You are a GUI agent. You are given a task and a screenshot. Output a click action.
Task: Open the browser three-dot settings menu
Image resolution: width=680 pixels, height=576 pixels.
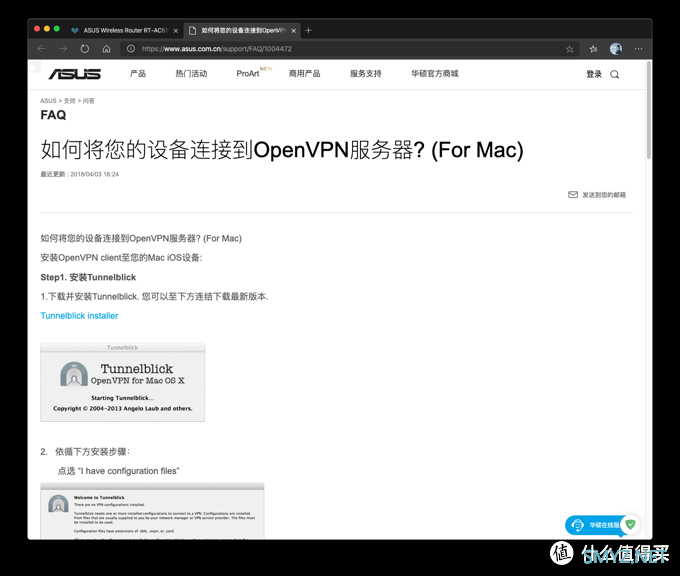tap(638, 49)
